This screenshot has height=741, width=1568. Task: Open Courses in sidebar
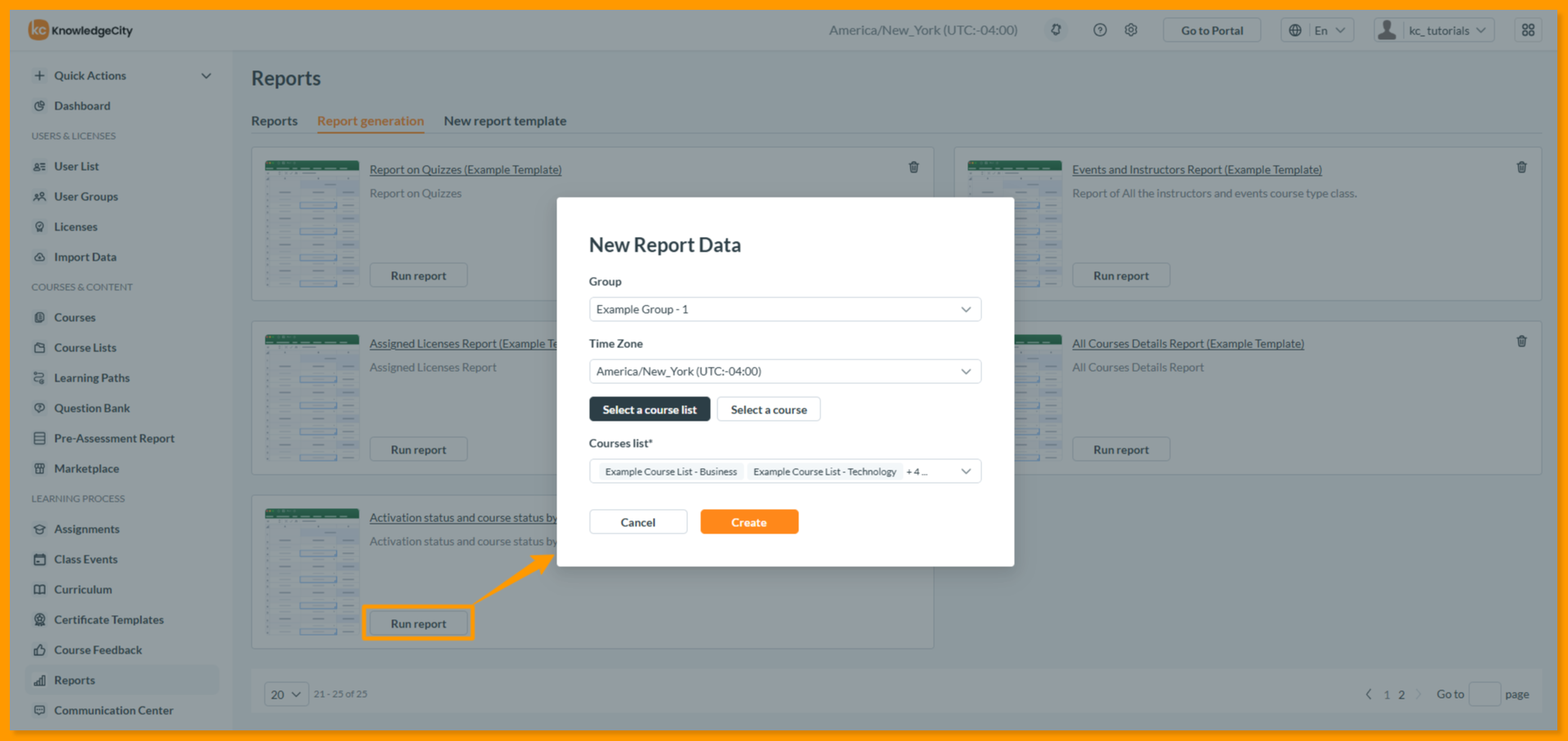pyautogui.click(x=74, y=317)
